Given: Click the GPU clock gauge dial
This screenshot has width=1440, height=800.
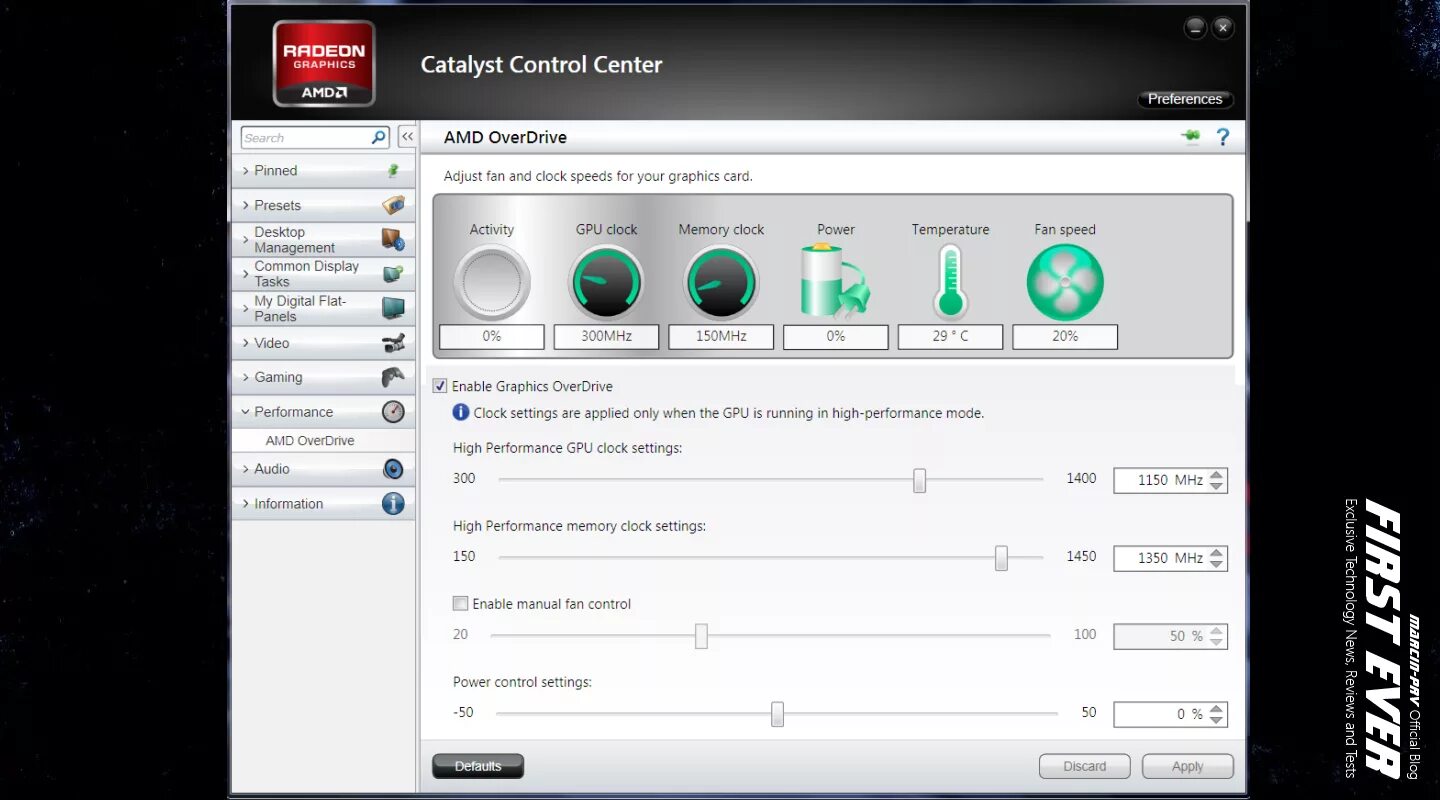Looking at the screenshot, I should pos(606,283).
